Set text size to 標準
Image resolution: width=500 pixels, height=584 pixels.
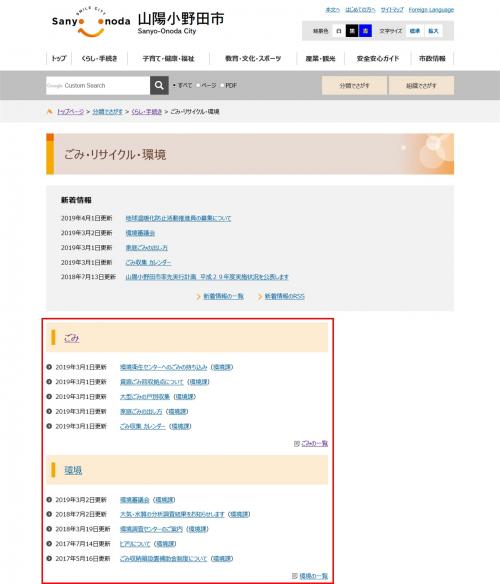(415, 31)
